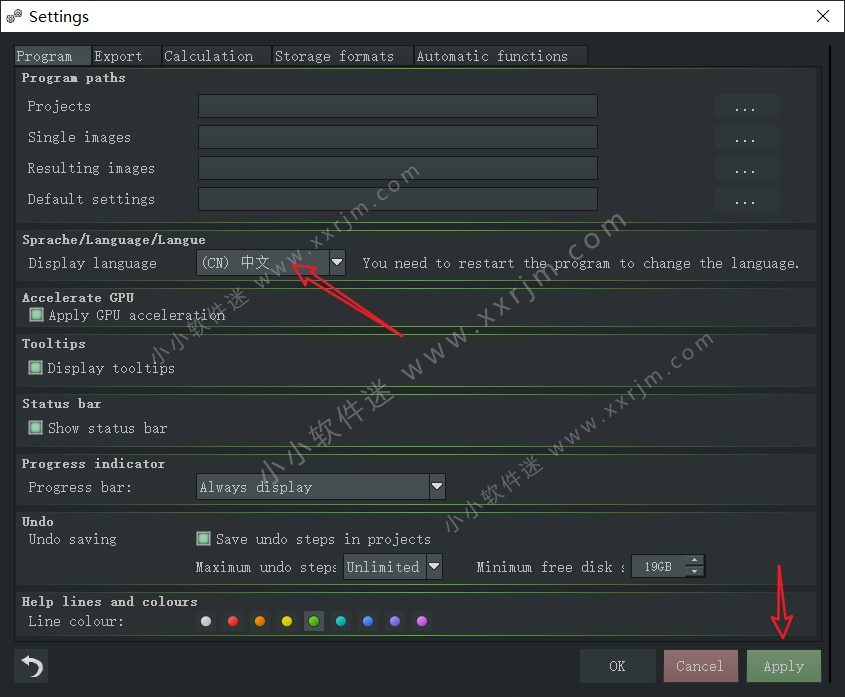The width and height of the screenshot is (845, 697).
Task: Browse for the Default settings path
Action: point(745,200)
